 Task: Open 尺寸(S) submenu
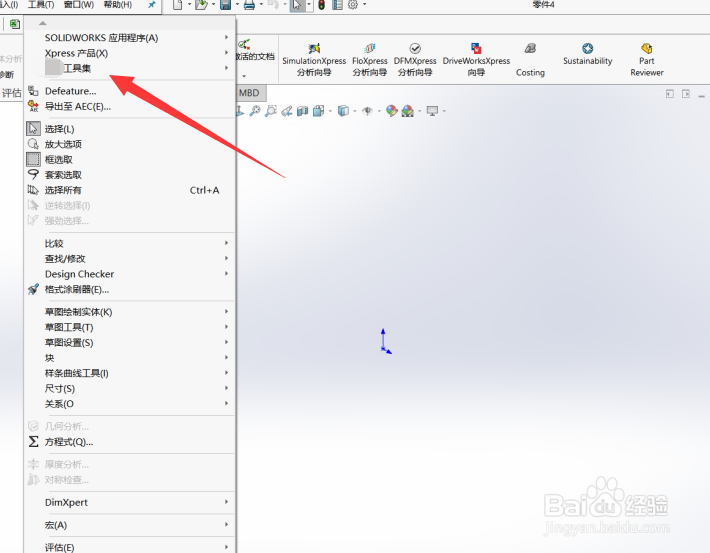click(x=130, y=389)
